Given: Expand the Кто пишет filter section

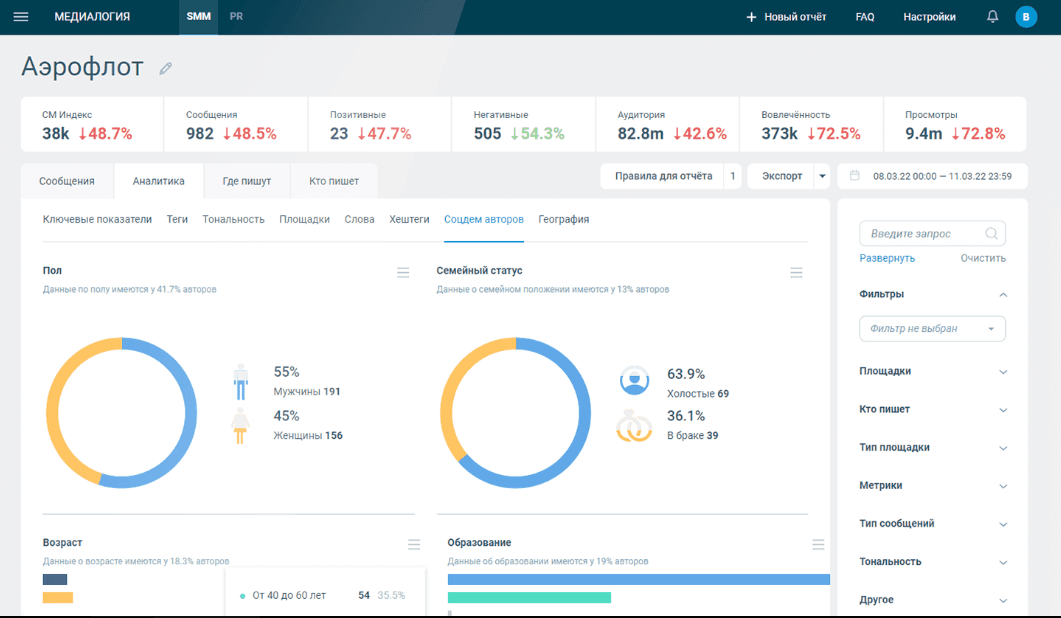Looking at the screenshot, I should click(x=1003, y=410).
